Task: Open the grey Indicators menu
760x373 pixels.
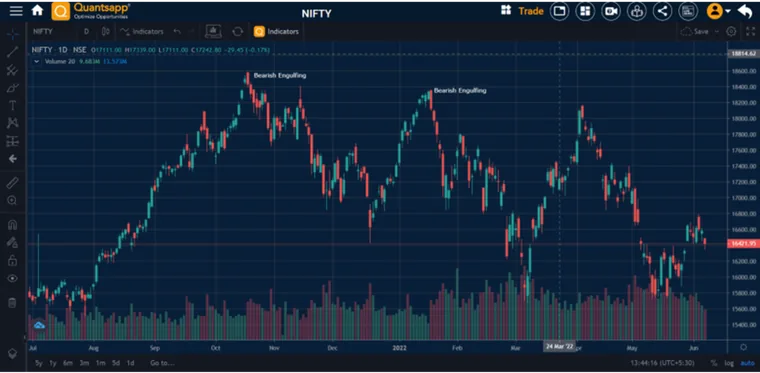Action: 142,31
